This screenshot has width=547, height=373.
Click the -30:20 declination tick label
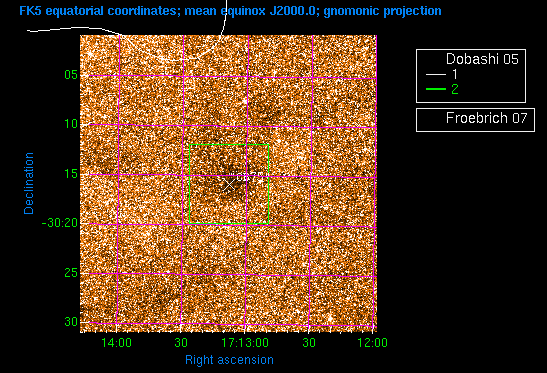(x=60, y=223)
